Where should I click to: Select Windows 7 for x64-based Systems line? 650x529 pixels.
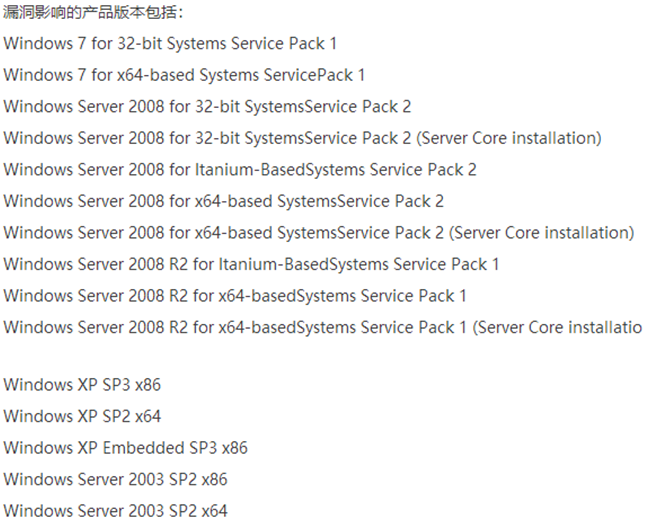tap(184, 75)
